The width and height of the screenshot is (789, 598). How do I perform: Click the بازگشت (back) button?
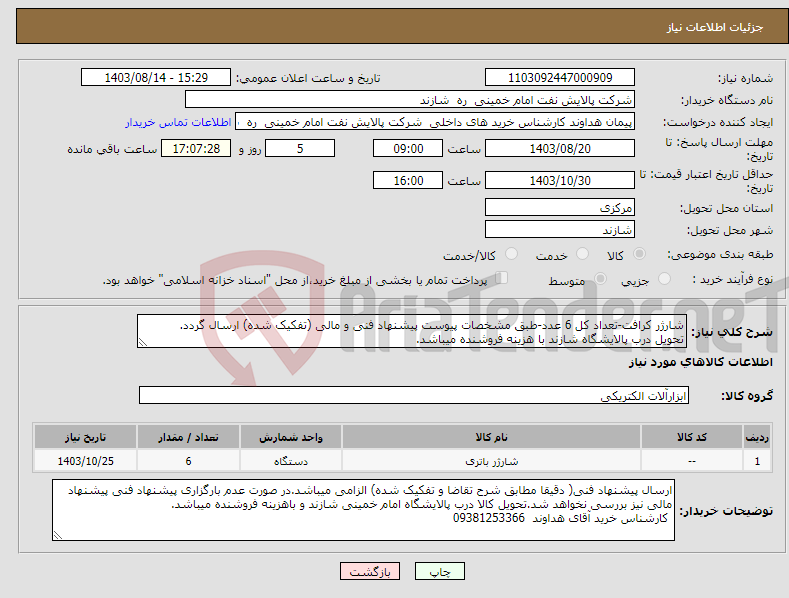coord(370,571)
